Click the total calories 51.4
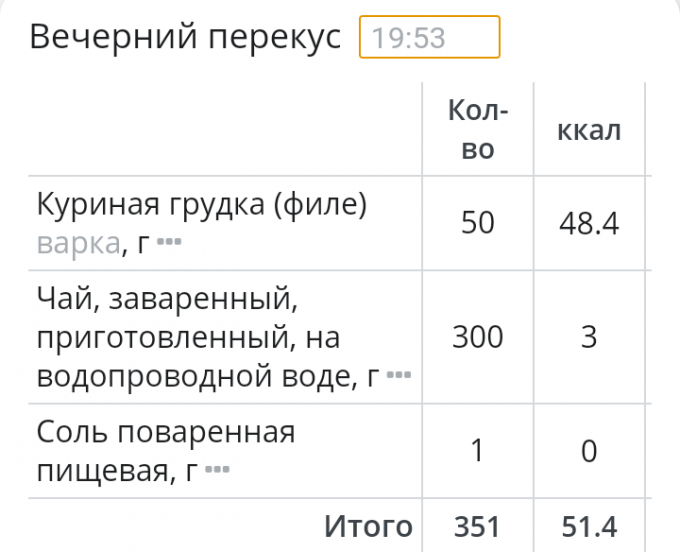Image resolution: width=680 pixels, height=552 pixels. coord(589,526)
